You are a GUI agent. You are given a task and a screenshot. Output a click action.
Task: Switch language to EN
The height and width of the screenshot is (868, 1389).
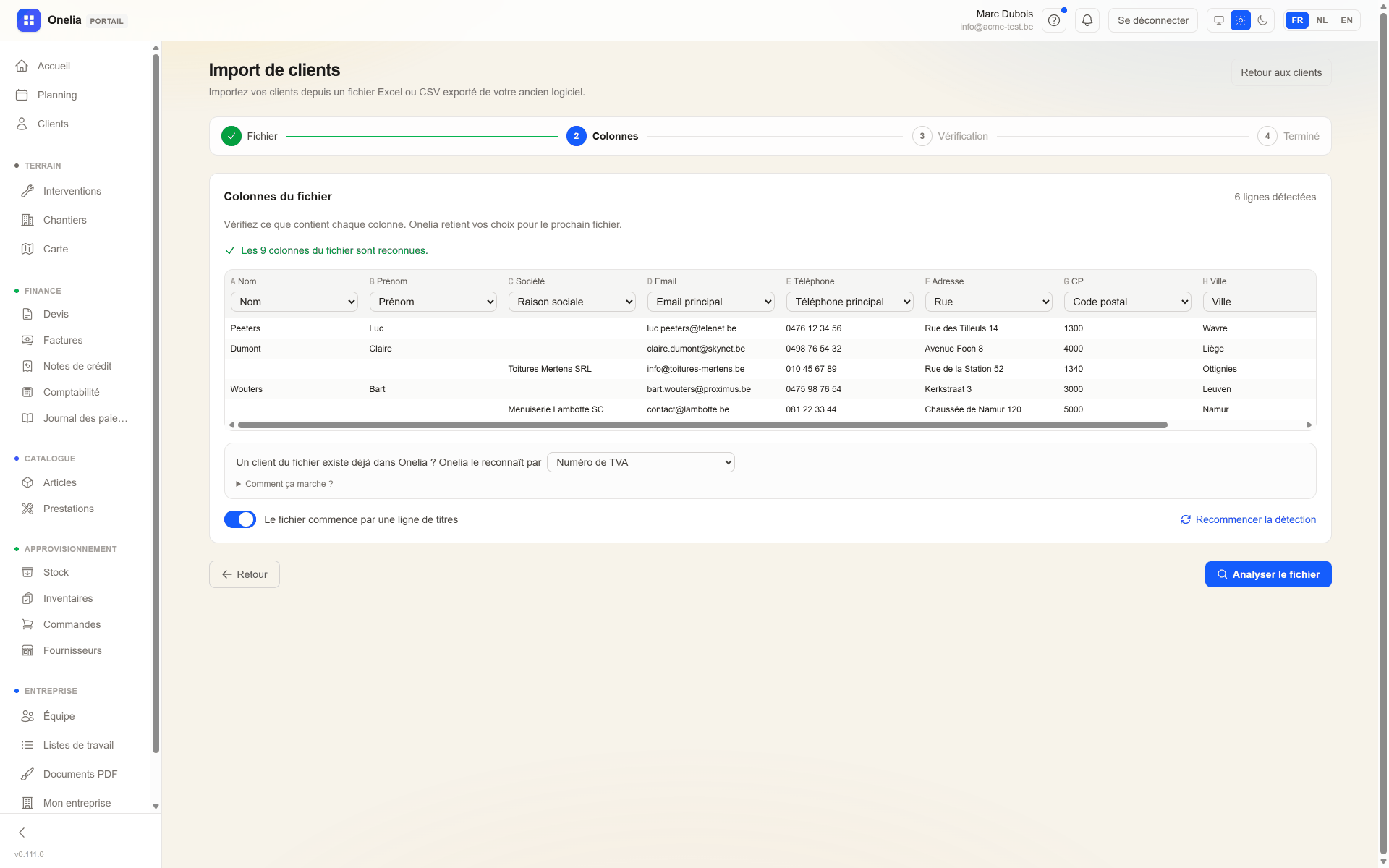1346,20
